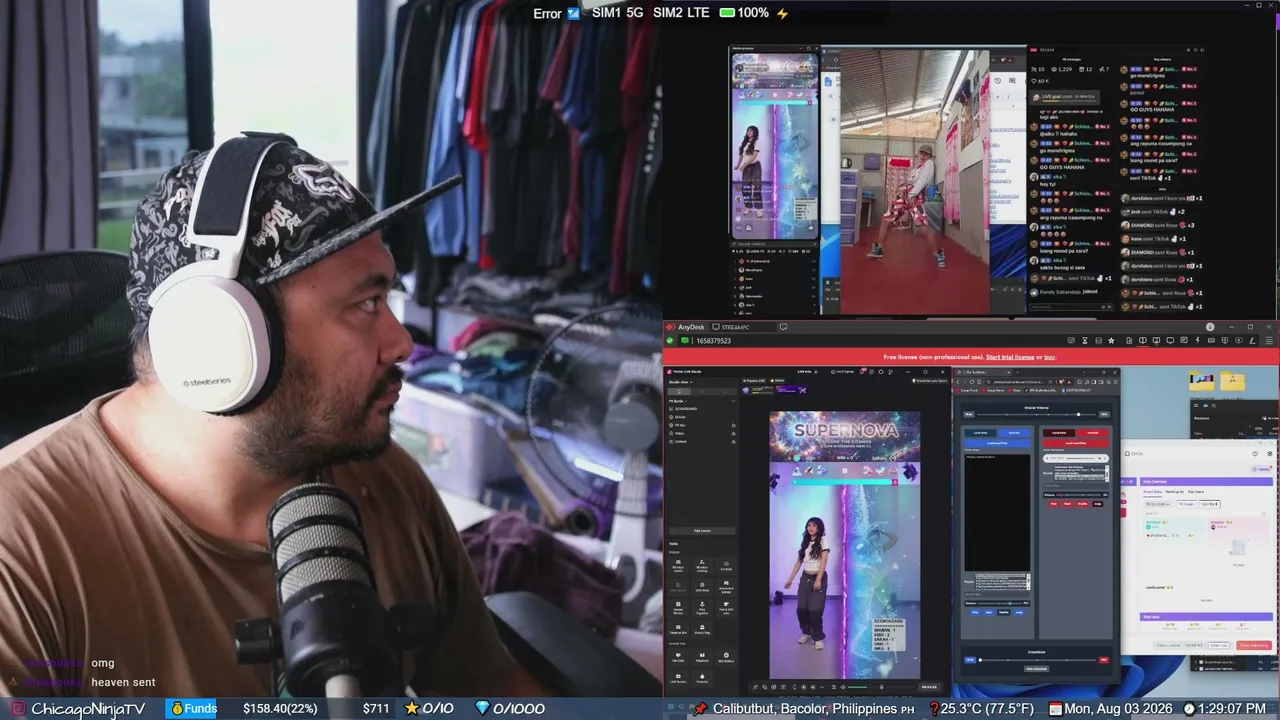Follow the buy link in AnyDesk banner

1050,357
